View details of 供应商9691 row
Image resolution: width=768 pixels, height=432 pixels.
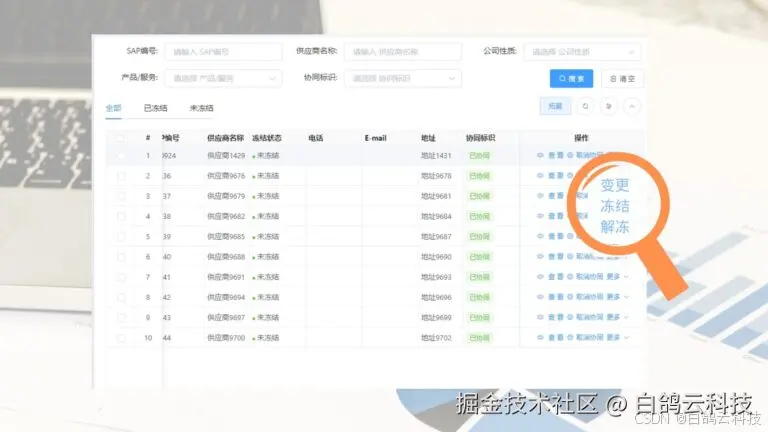[550, 277]
